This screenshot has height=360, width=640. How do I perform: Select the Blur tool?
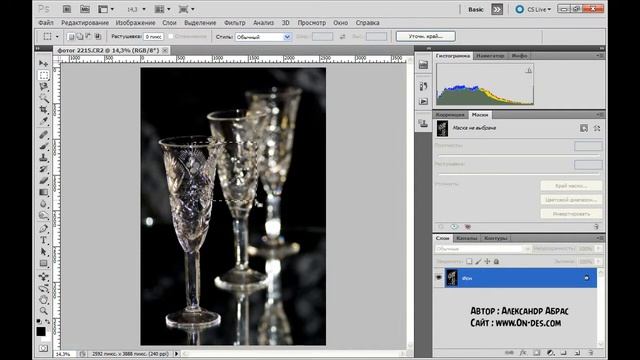pos(44,203)
